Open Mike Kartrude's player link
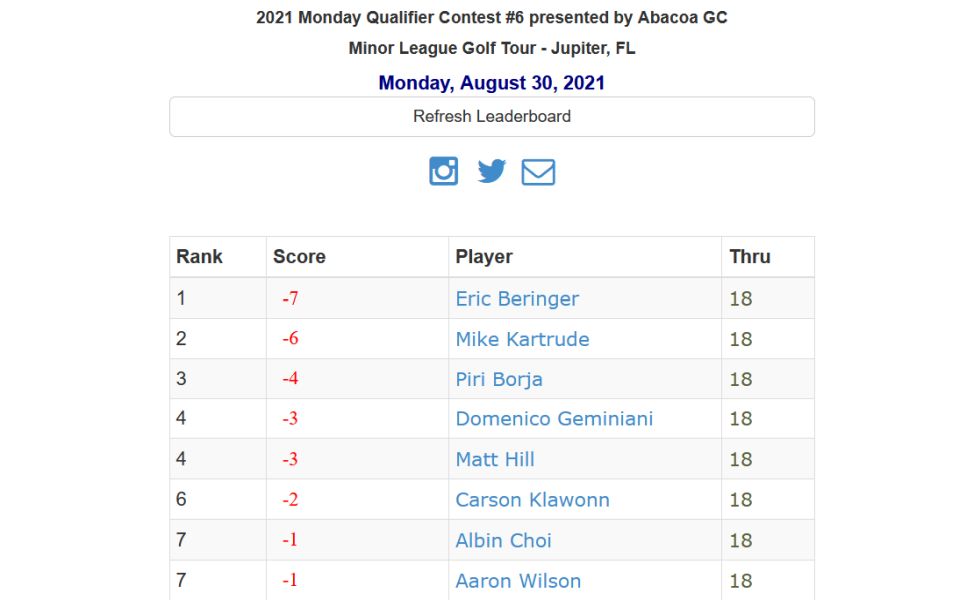Image resolution: width=980 pixels, height=600 pixels. pos(522,339)
